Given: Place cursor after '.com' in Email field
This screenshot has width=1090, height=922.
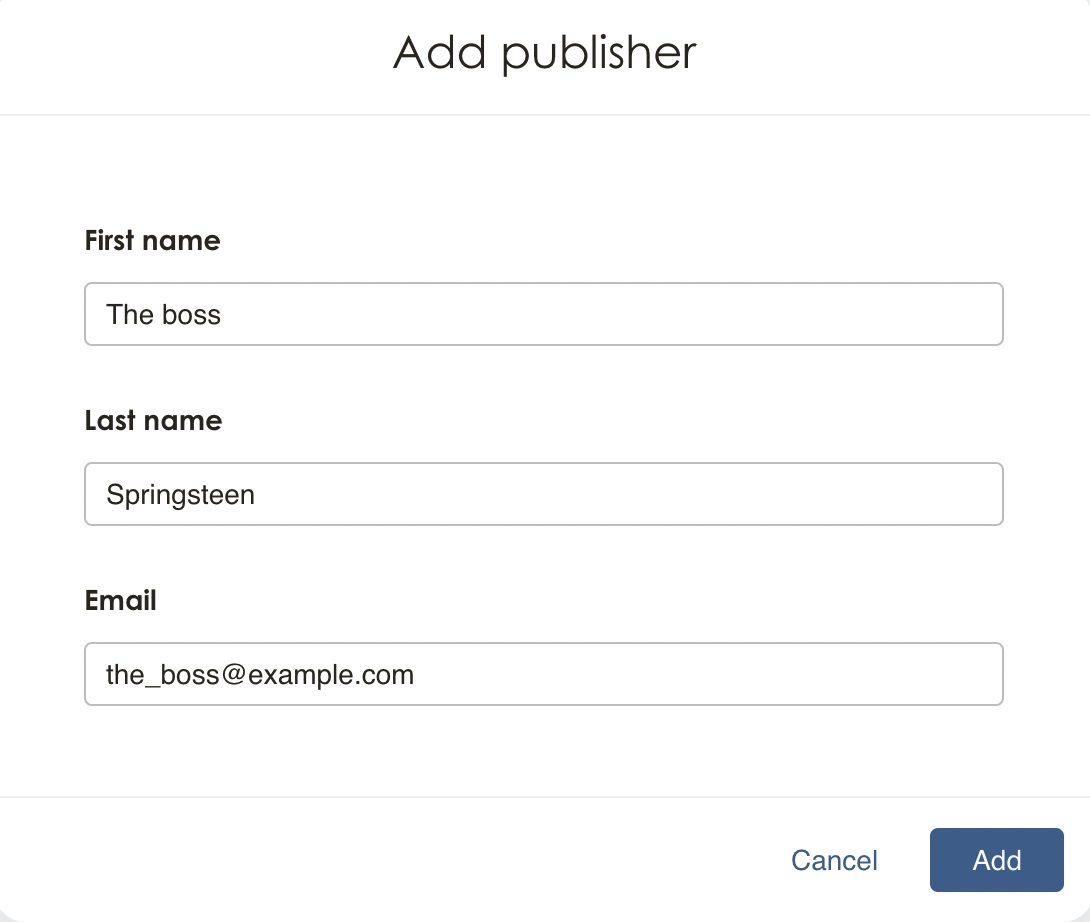Looking at the screenshot, I should click(x=416, y=674).
